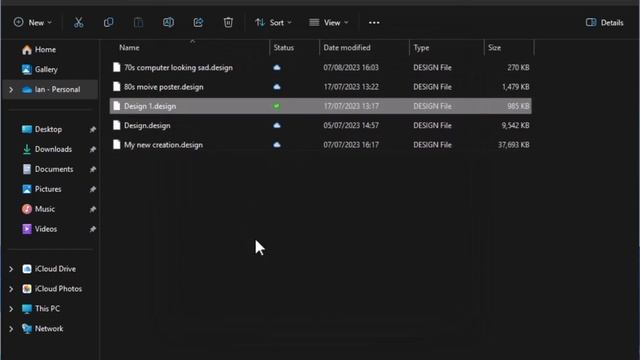Select This PC in navigation pane
Viewport: 640px width, 360px height.
tap(41, 309)
